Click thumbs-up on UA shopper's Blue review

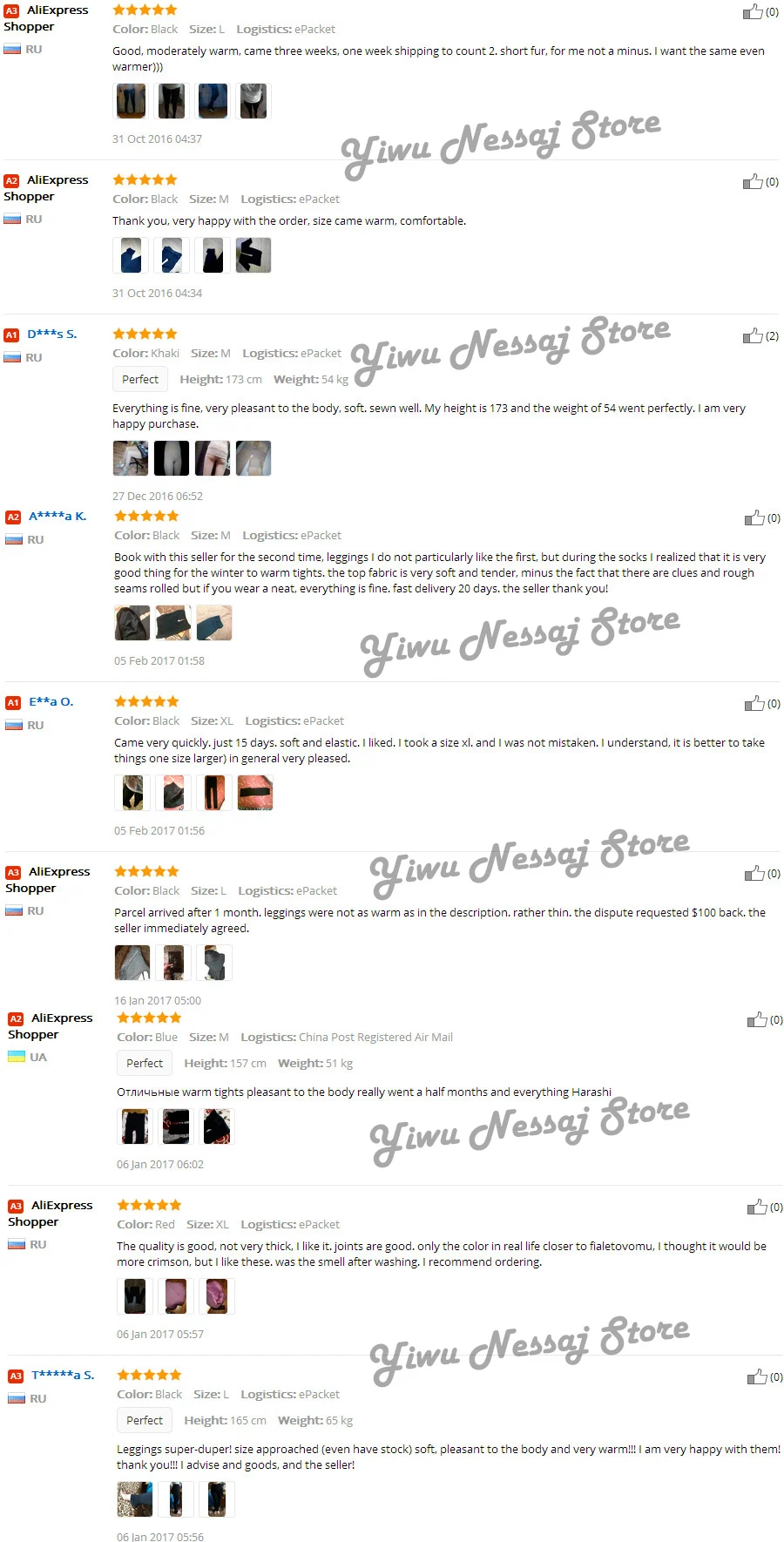[757, 1020]
